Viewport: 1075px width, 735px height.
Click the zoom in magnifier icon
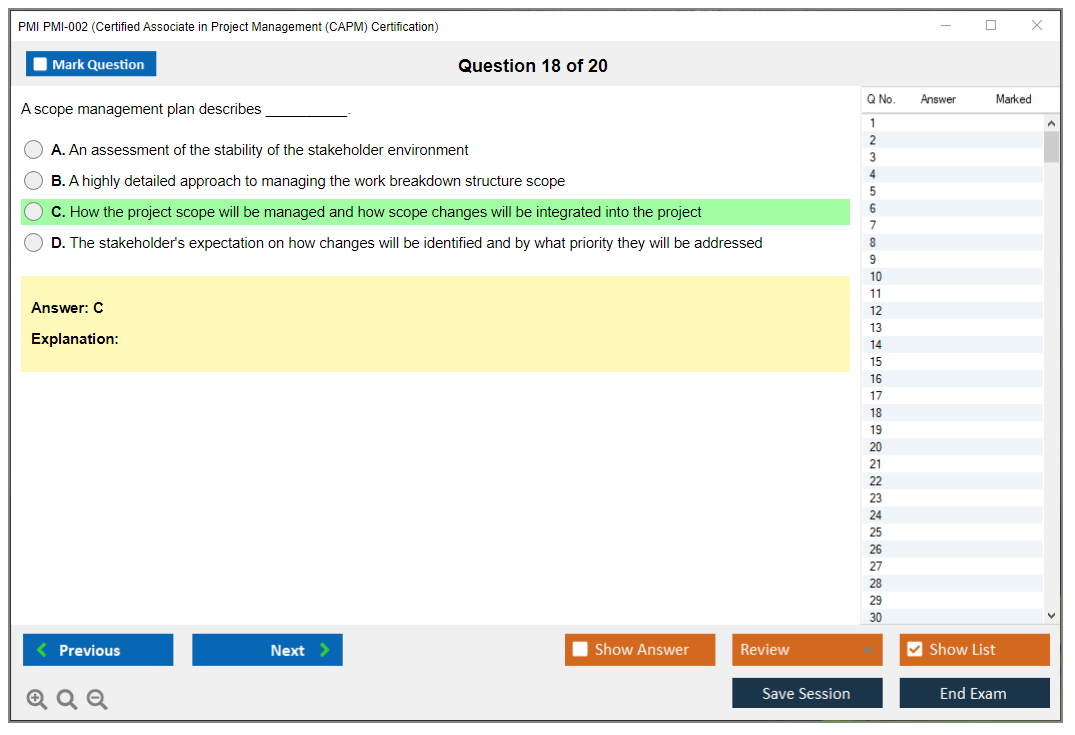[37, 699]
